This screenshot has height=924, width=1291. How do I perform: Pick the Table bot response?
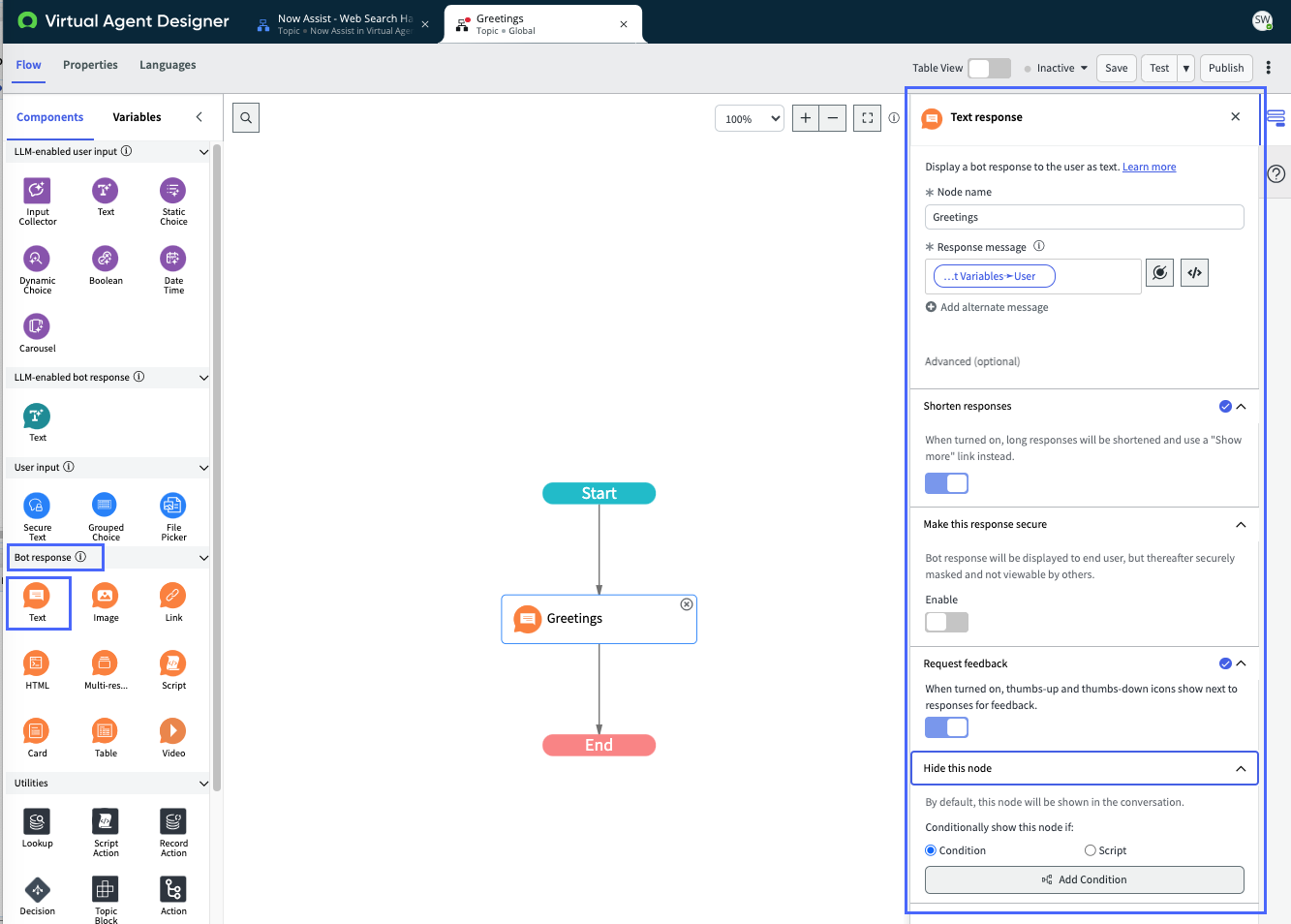click(106, 739)
